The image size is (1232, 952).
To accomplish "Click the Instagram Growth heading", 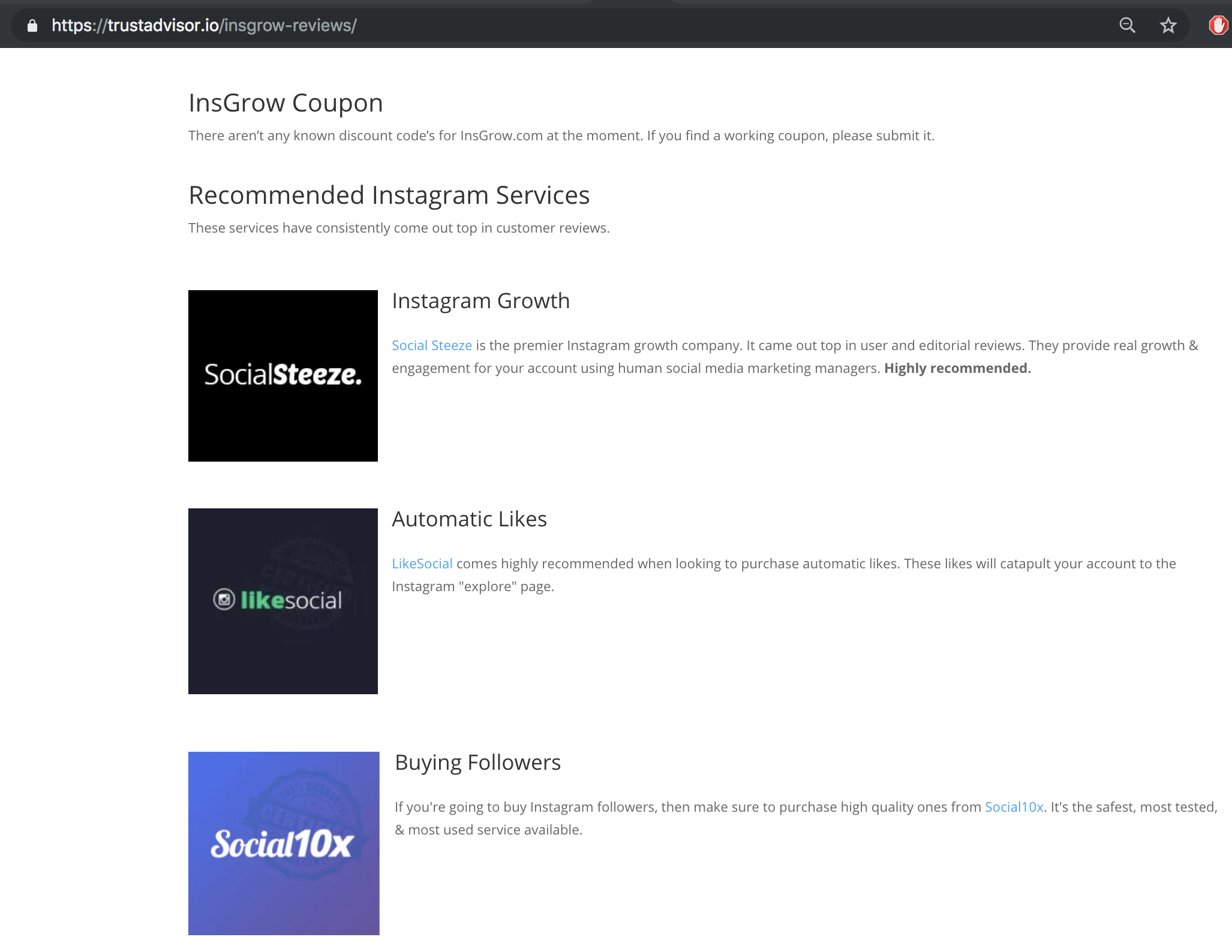I will pyautogui.click(x=481, y=301).
